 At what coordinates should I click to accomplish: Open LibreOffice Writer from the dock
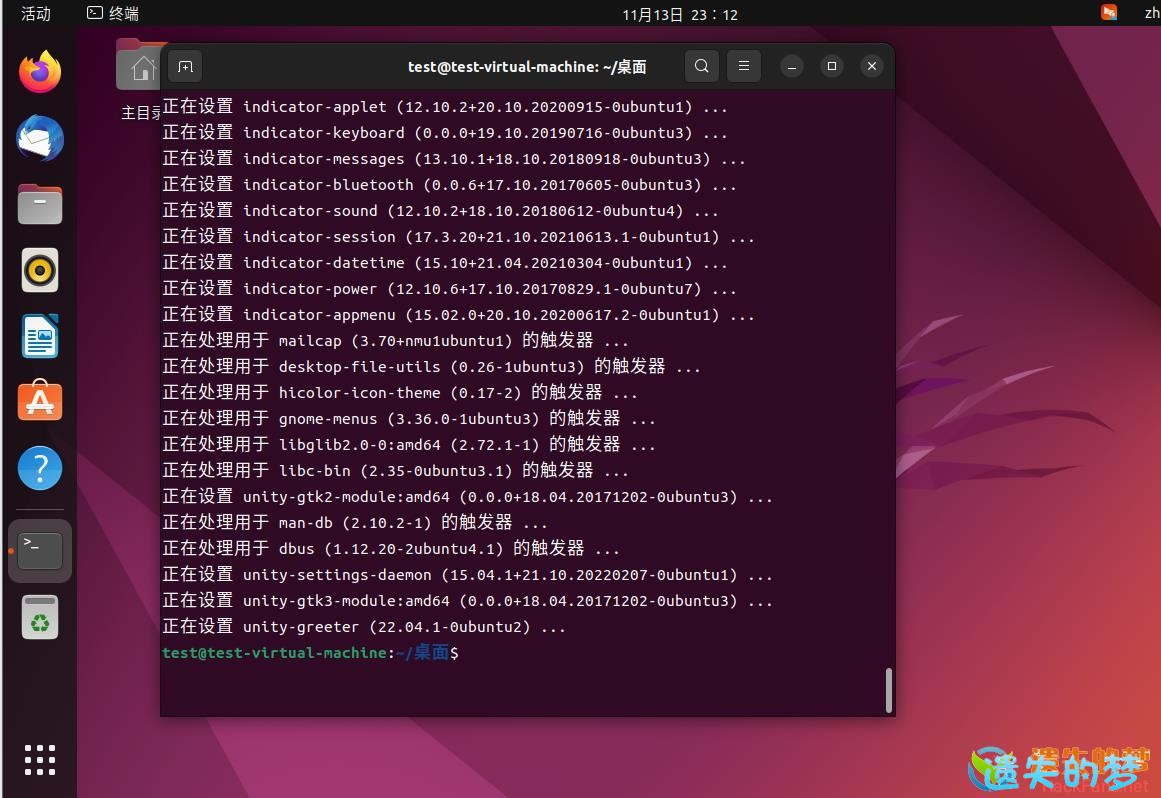(40, 336)
